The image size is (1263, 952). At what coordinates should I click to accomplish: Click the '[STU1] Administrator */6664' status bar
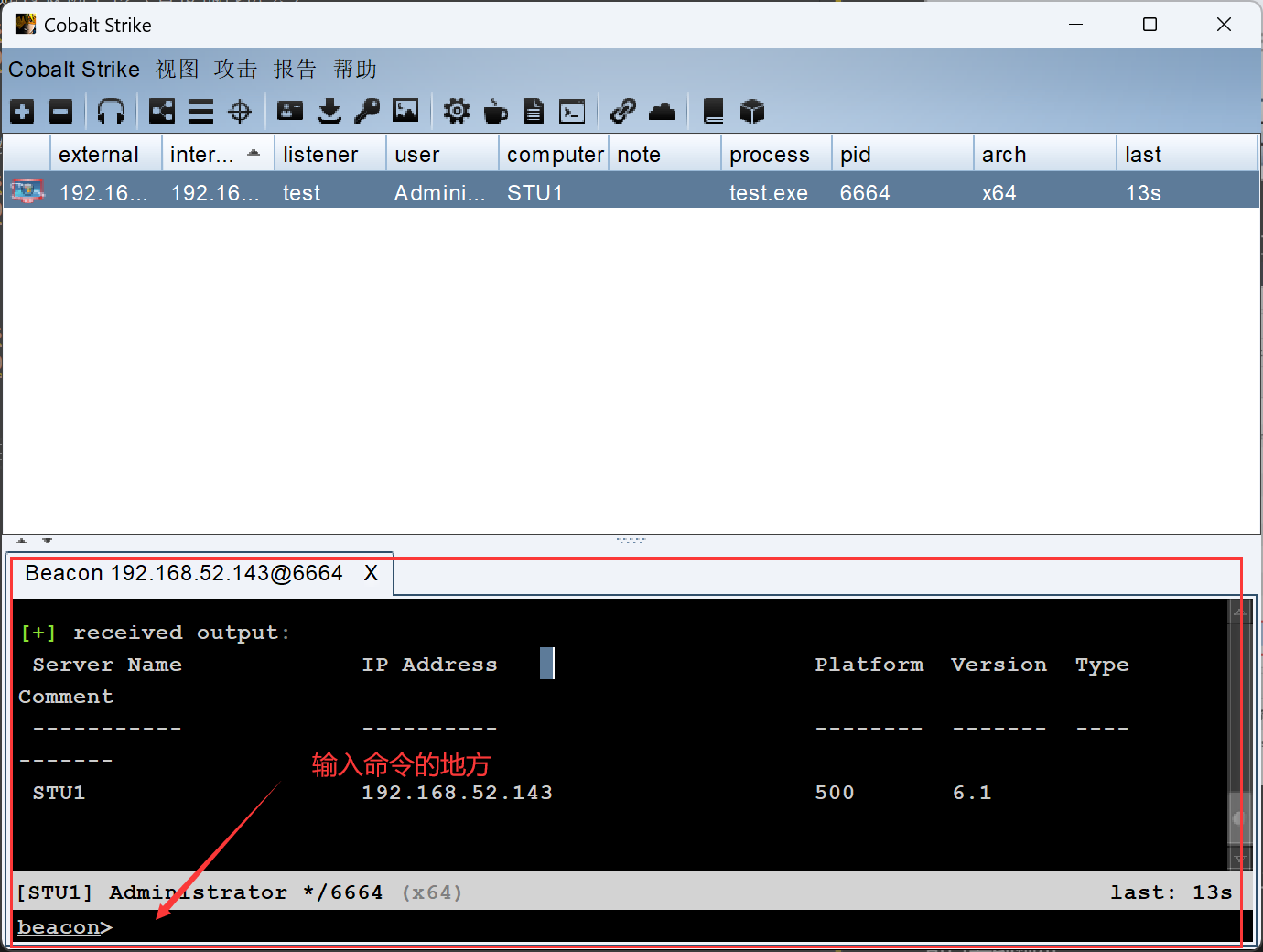[199, 892]
